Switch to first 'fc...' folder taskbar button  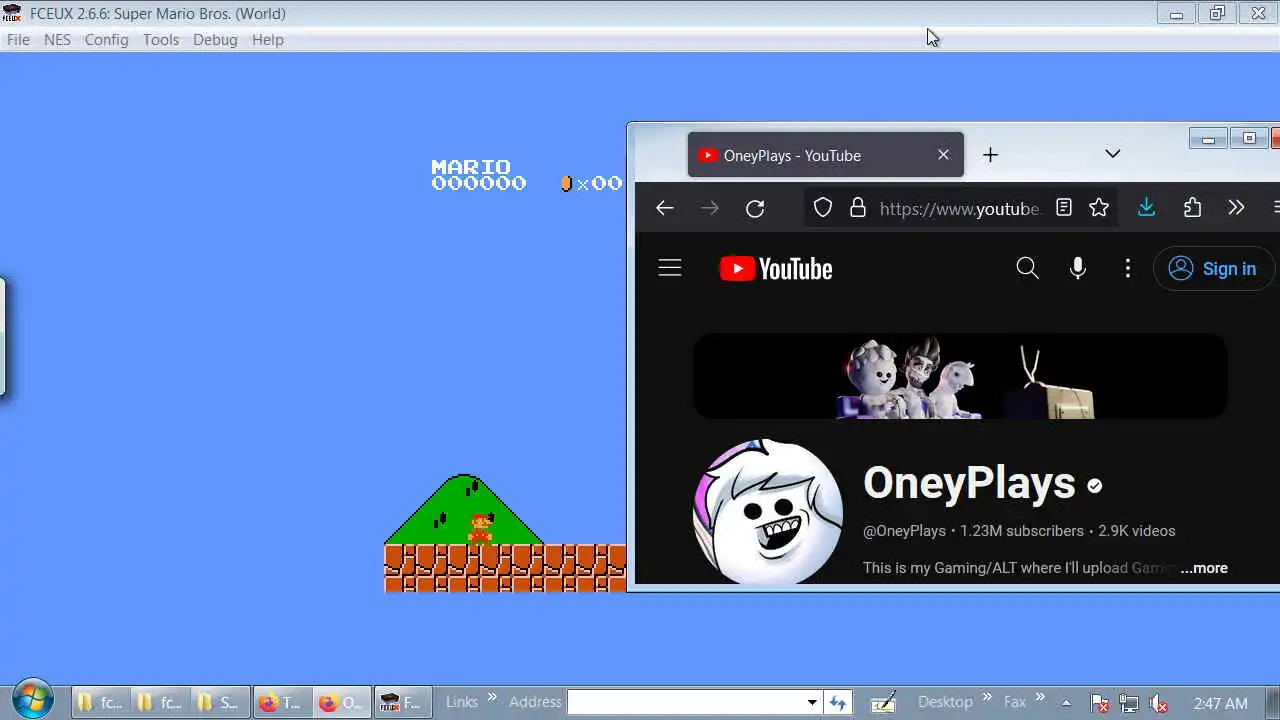click(x=100, y=703)
